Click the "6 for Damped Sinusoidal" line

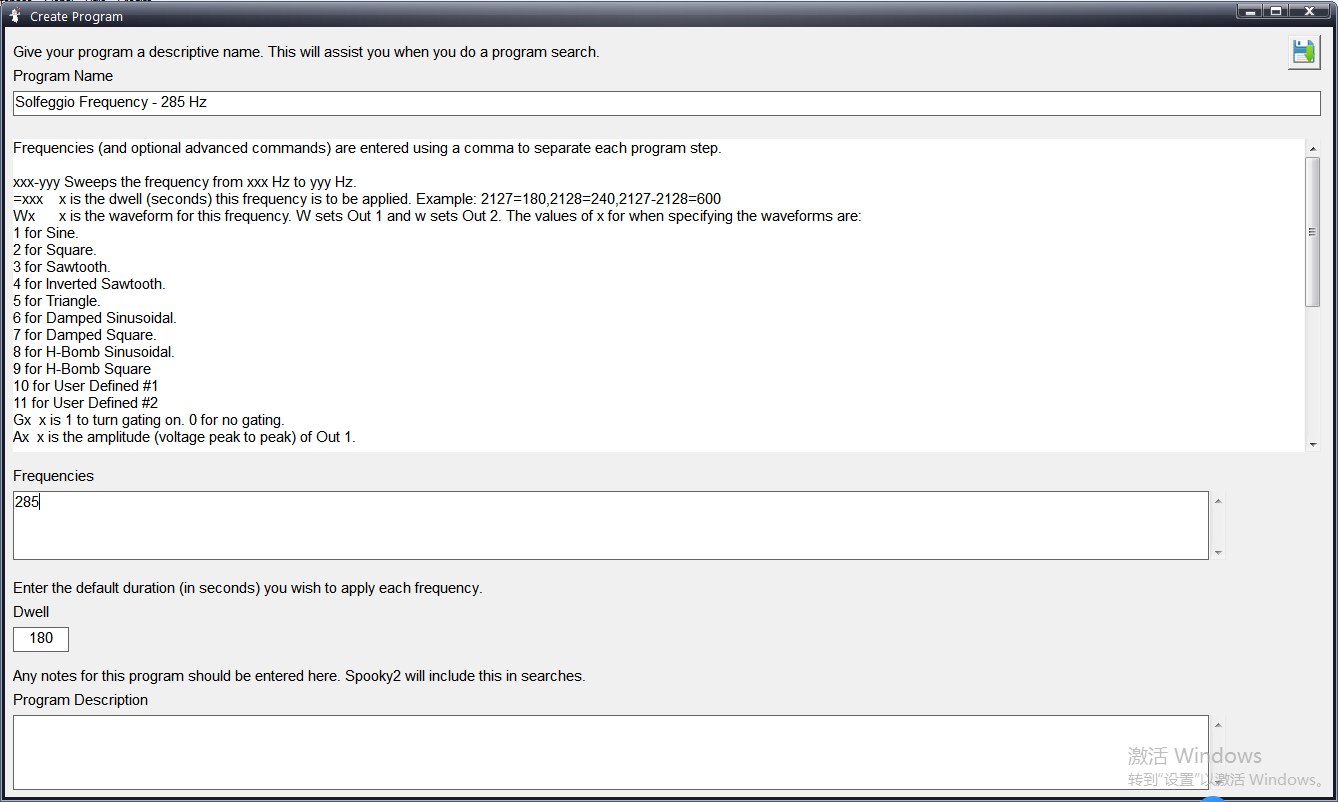(95, 318)
